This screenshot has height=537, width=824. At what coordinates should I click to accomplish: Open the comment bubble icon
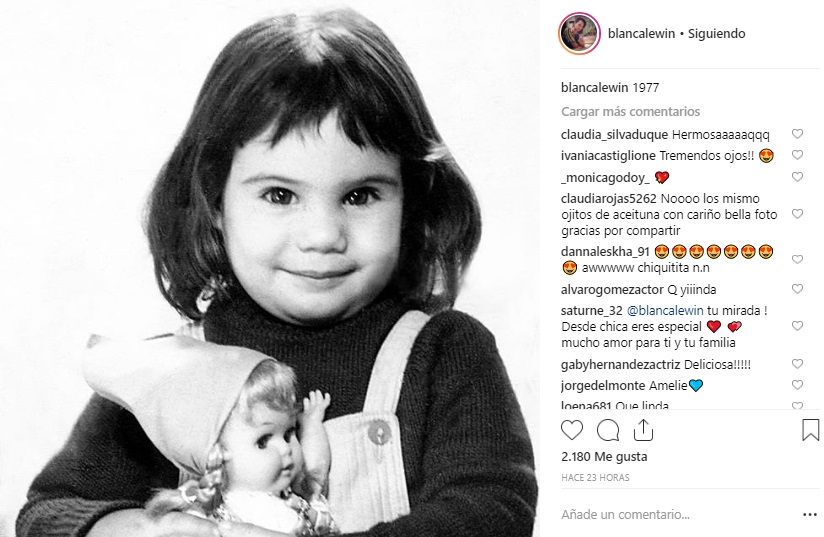coord(608,430)
